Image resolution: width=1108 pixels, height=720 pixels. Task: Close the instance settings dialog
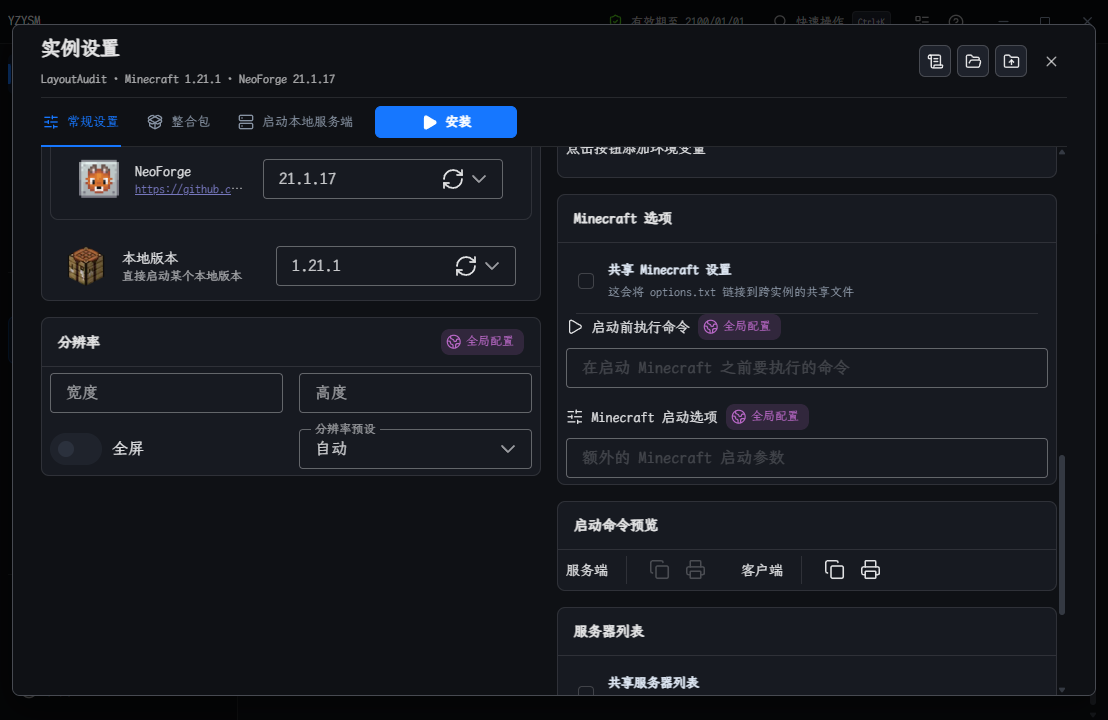pyautogui.click(x=1051, y=61)
